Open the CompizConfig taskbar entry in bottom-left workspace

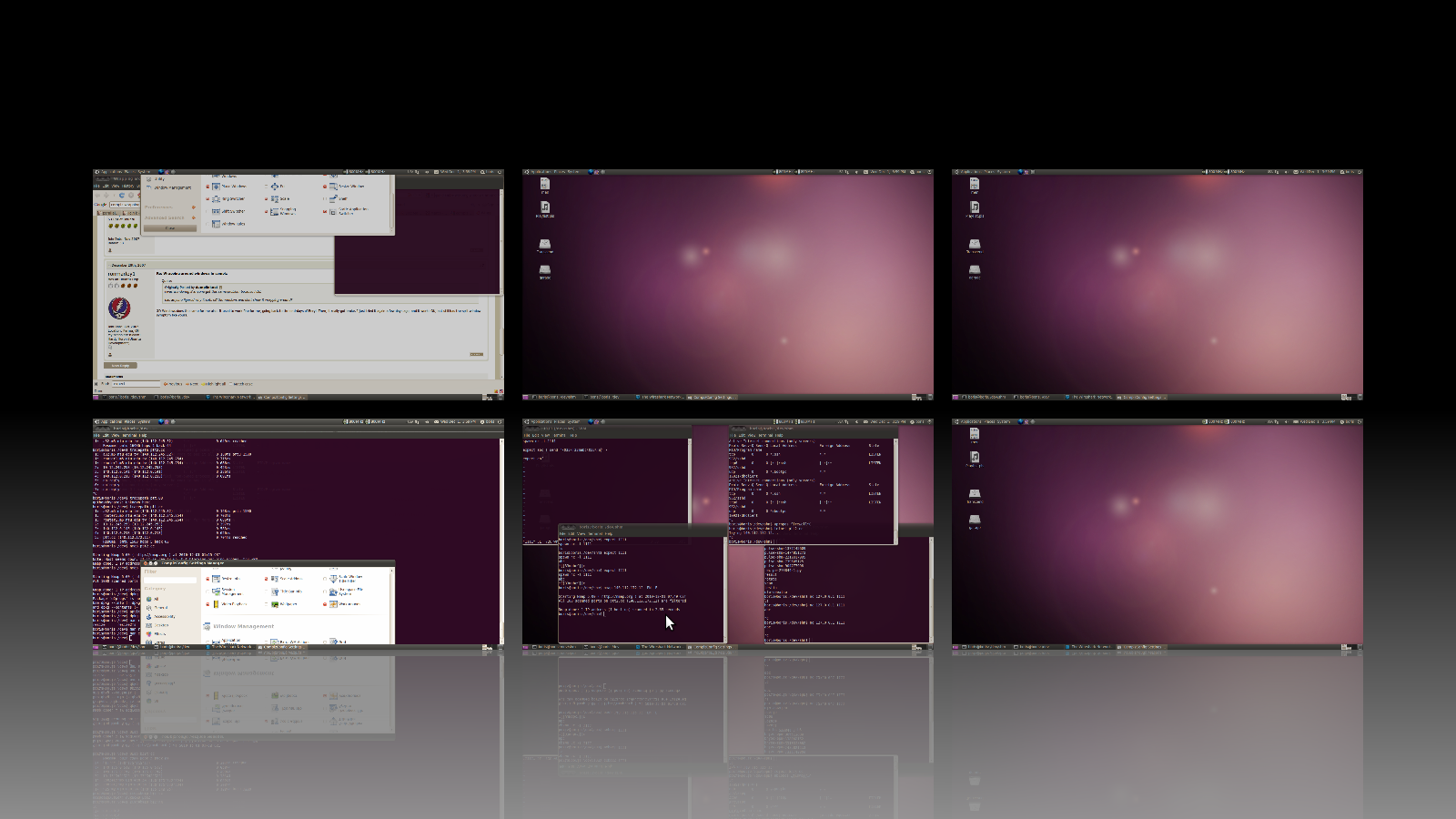281,647
